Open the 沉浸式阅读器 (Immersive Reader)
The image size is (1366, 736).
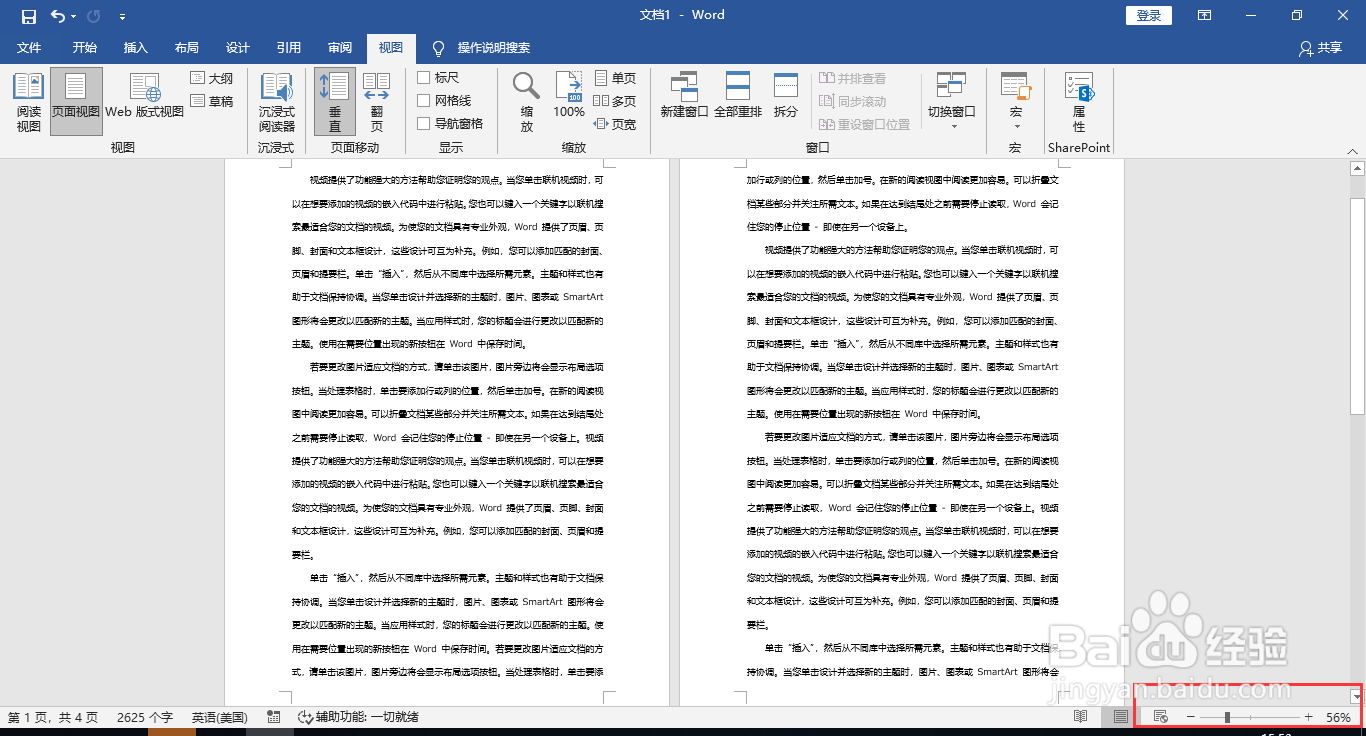pyautogui.click(x=276, y=100)
